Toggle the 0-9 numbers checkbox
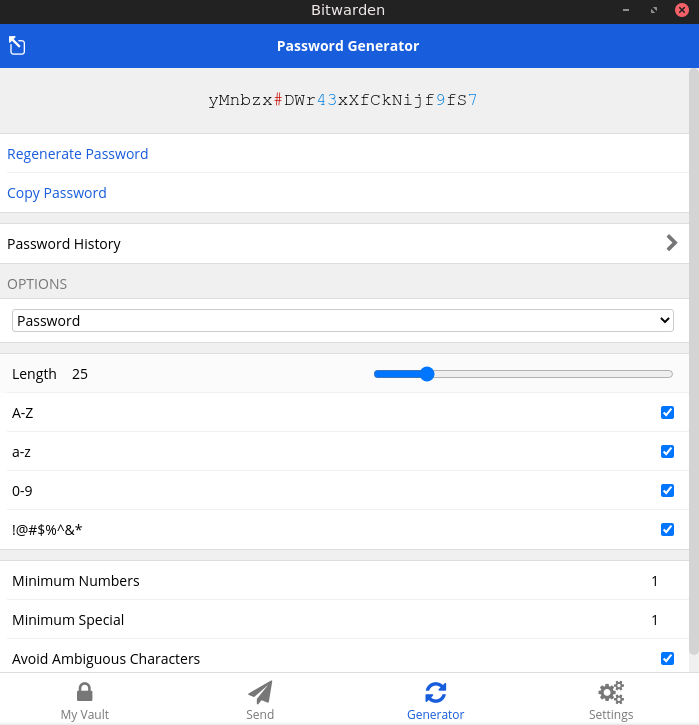This screenshot has width=699, height=725. [667, 490]
